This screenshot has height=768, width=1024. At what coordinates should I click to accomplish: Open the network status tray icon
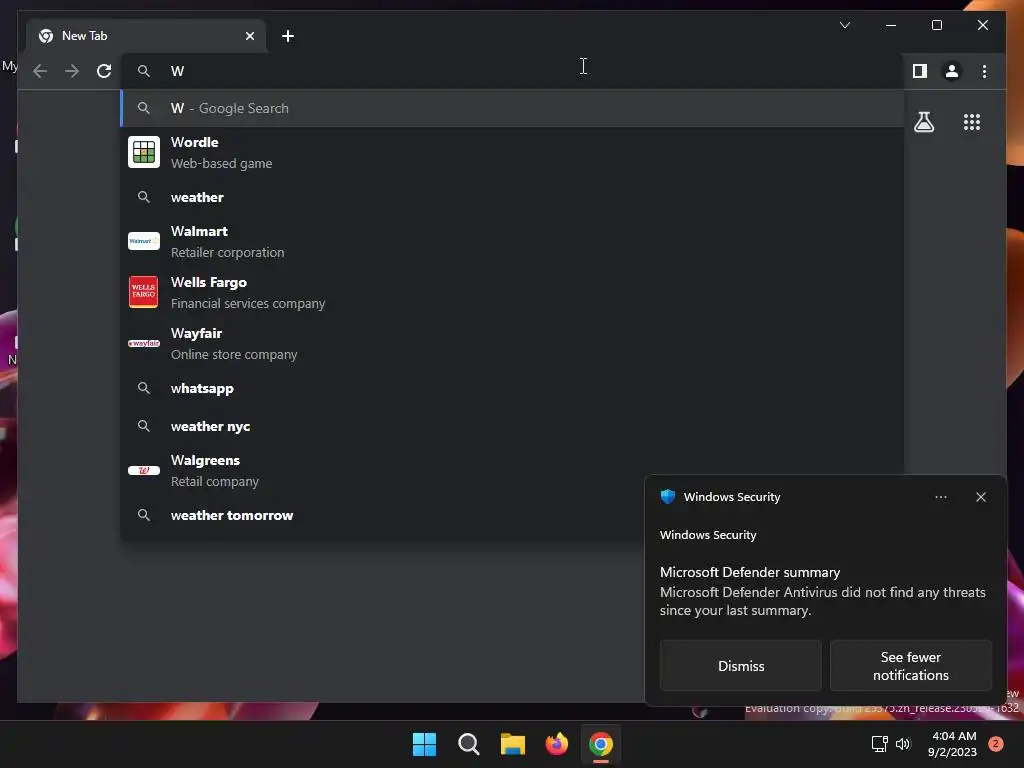879,744
